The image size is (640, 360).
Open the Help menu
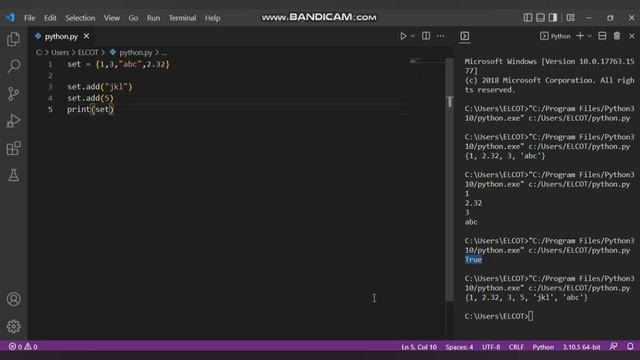point(212,18)
